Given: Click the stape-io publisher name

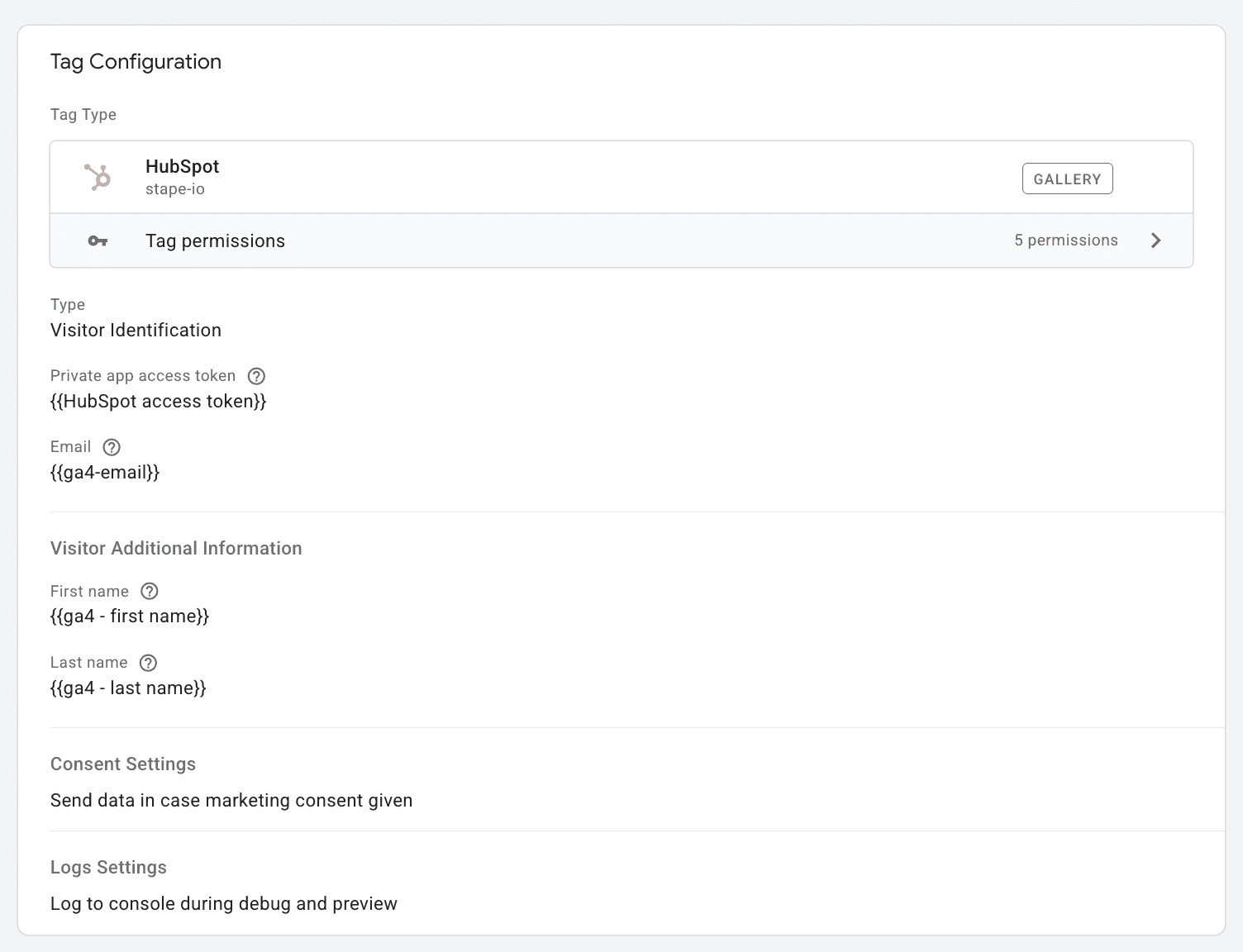Looking at the screenshot, I should pos(174,189).
